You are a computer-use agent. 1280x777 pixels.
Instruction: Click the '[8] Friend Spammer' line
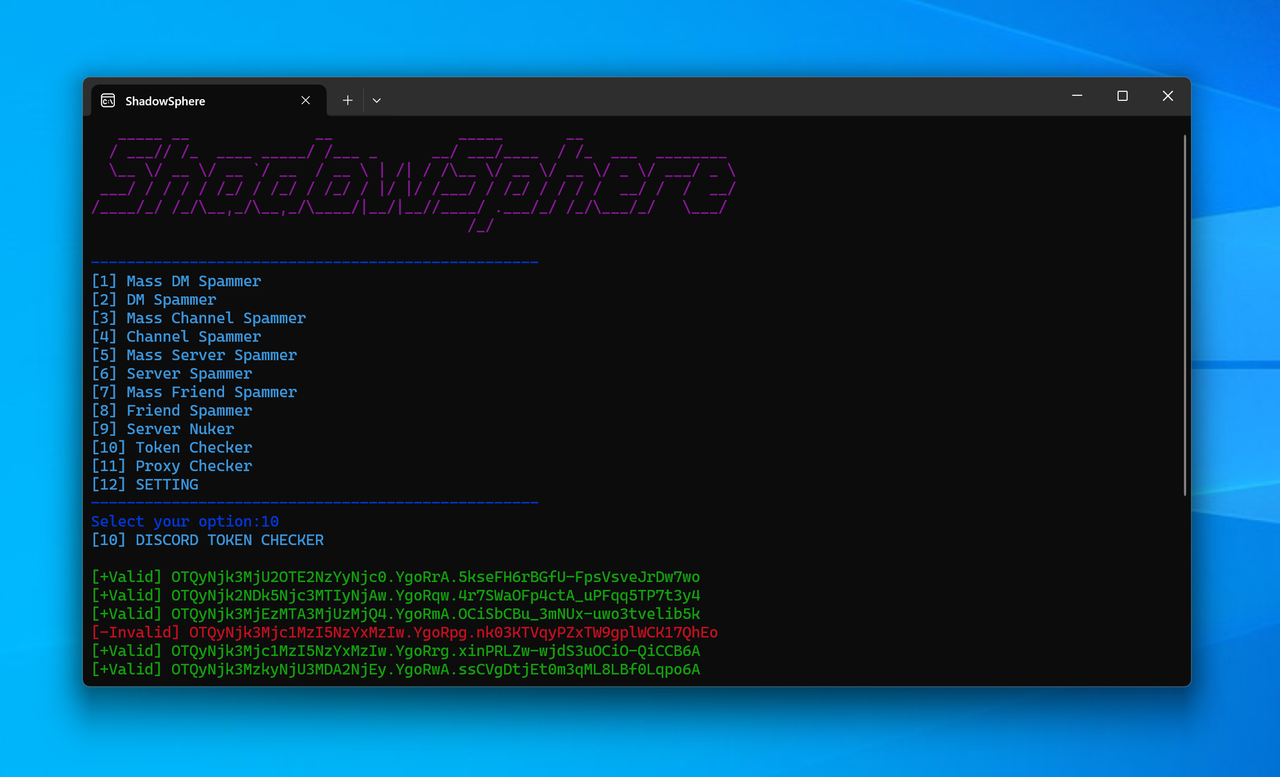tap(172, 411)
